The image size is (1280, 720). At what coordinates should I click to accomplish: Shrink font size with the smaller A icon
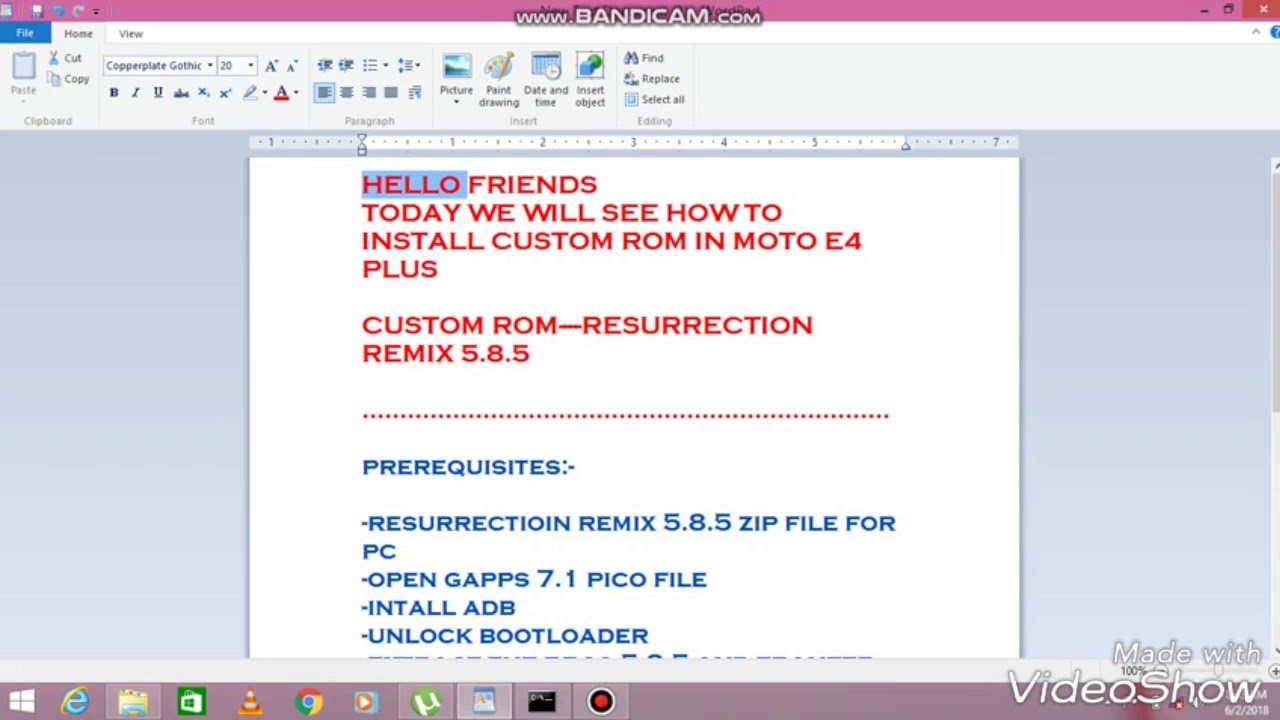[x=291, y=65]
